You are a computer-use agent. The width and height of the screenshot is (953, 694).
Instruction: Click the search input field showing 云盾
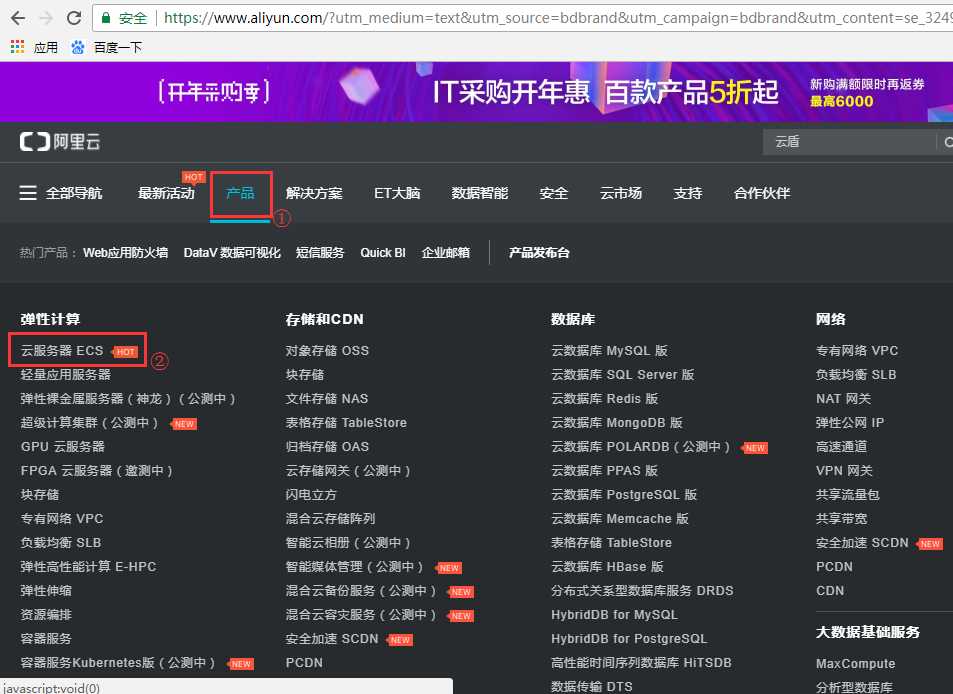click(x=850, y=142)
